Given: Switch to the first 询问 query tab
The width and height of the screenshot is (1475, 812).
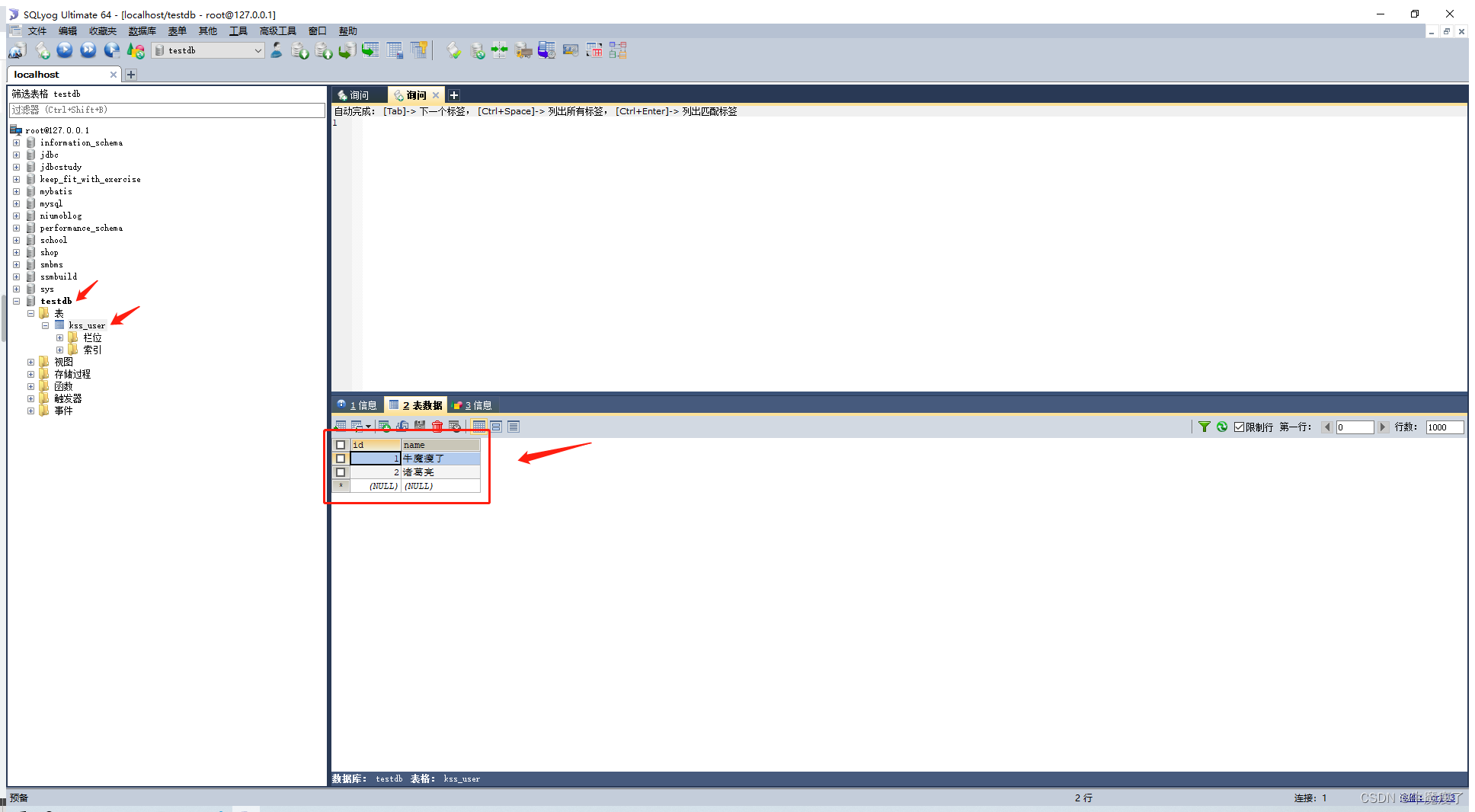Looking at the screenshot, I should pos(359,95).
